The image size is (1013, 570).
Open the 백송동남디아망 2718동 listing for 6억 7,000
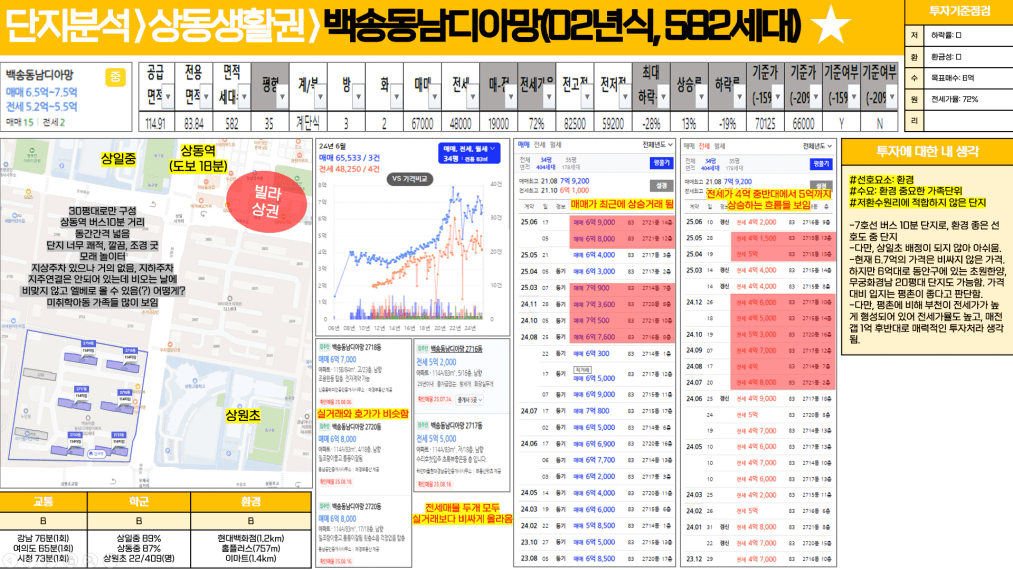(x=363, y=374)
